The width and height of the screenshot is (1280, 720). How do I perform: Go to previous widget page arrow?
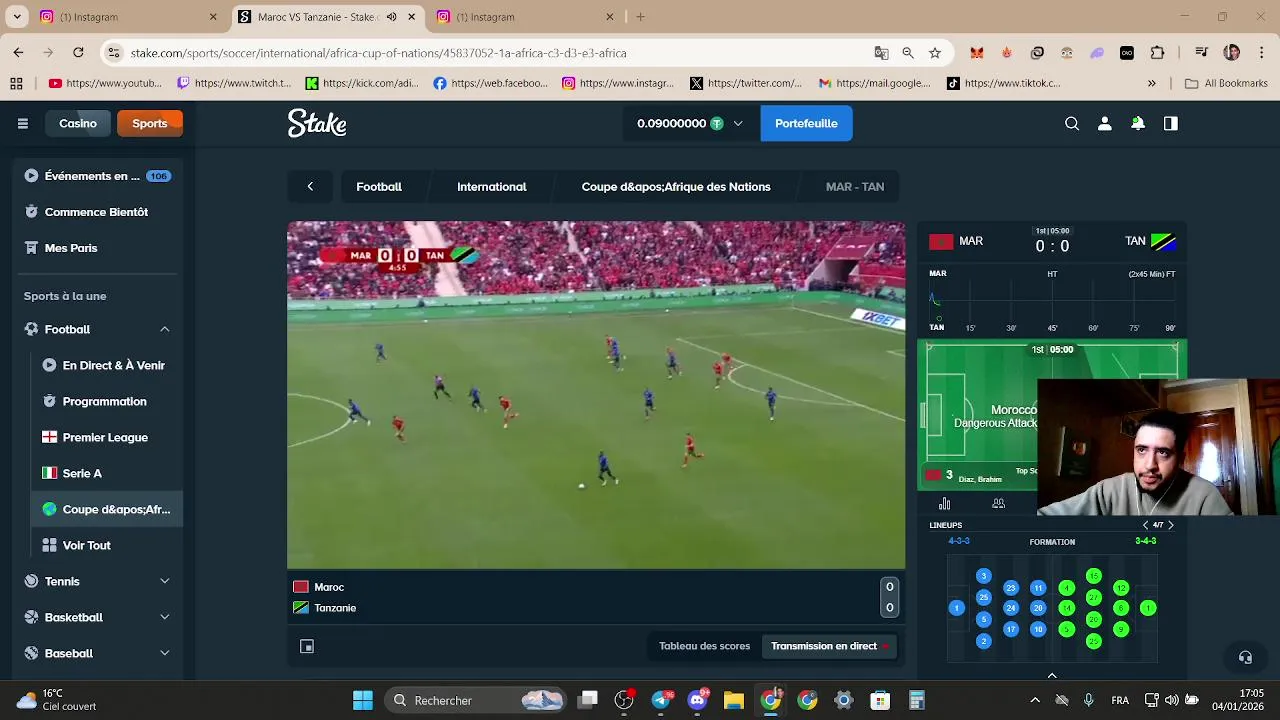click(1145, 525)
